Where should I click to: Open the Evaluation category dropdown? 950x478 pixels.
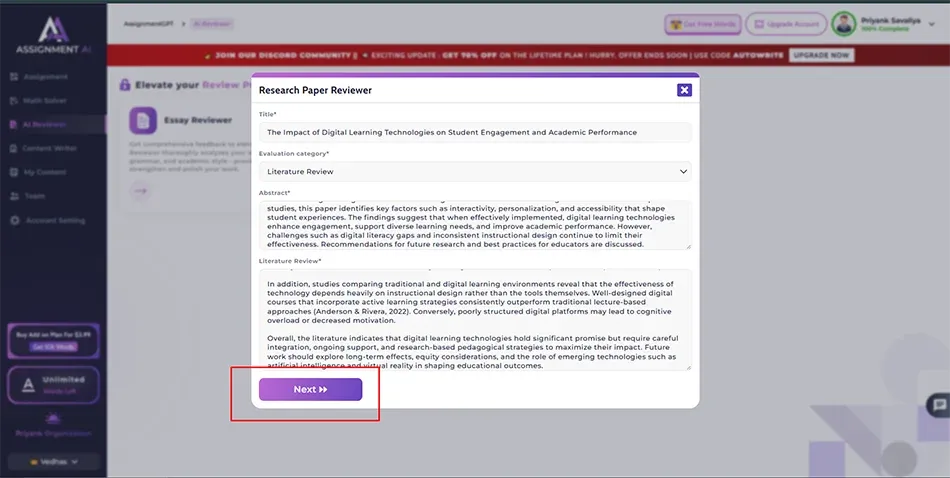[475, 171]
